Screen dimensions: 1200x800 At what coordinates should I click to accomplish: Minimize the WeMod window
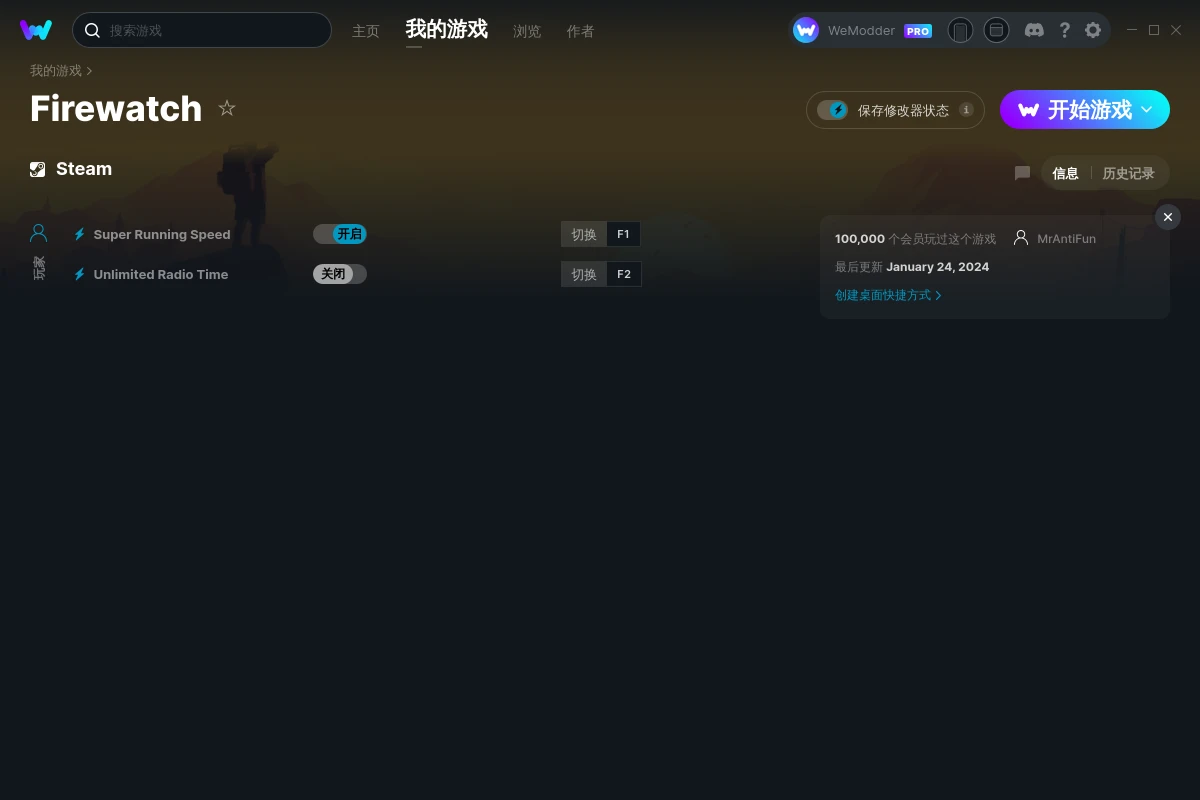click(x=1132, y=30)
